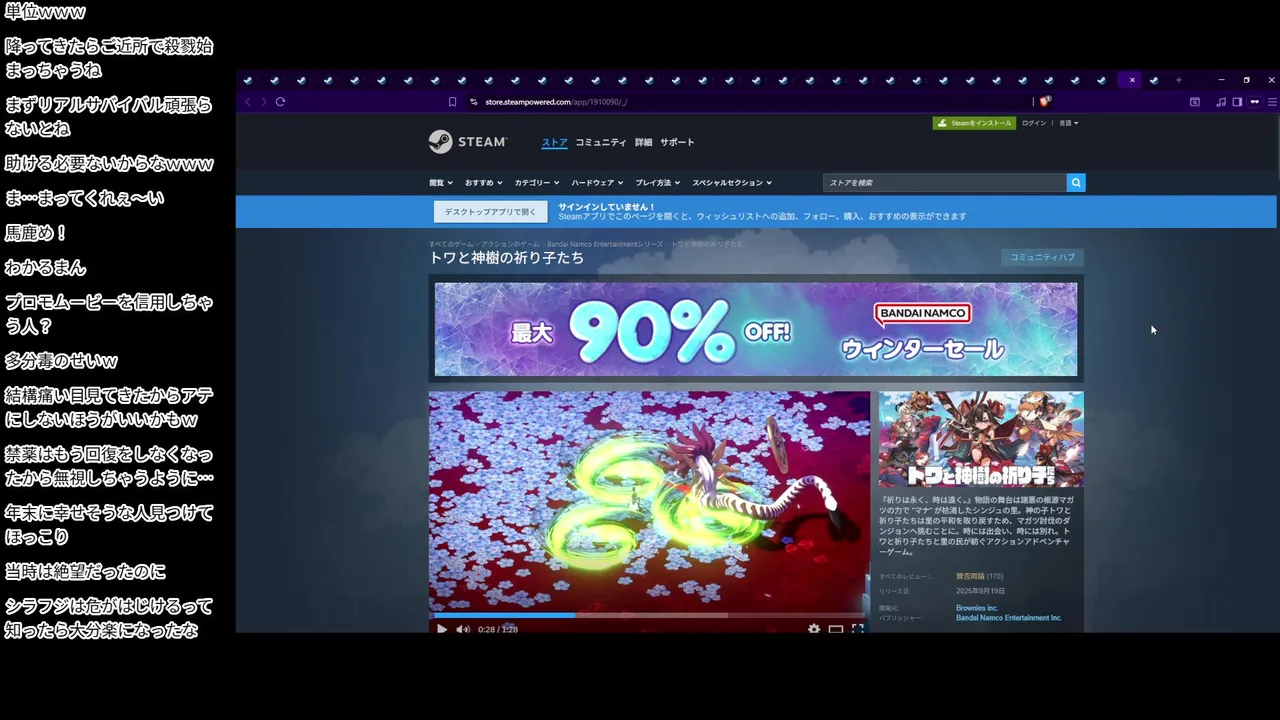Screen dimensions: 1280x720
Task: Click the chat comment 当時は絶望だったのに
Action: 85,571
